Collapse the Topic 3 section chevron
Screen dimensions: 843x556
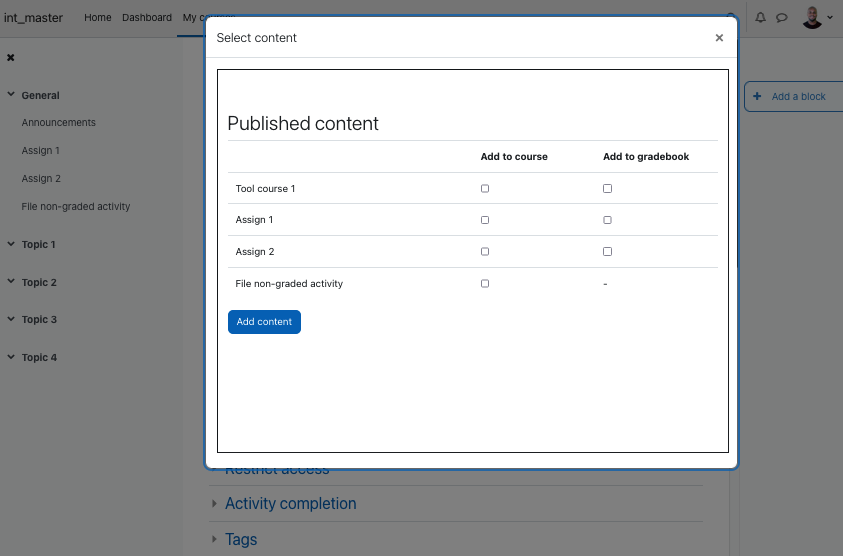point(11,319)
